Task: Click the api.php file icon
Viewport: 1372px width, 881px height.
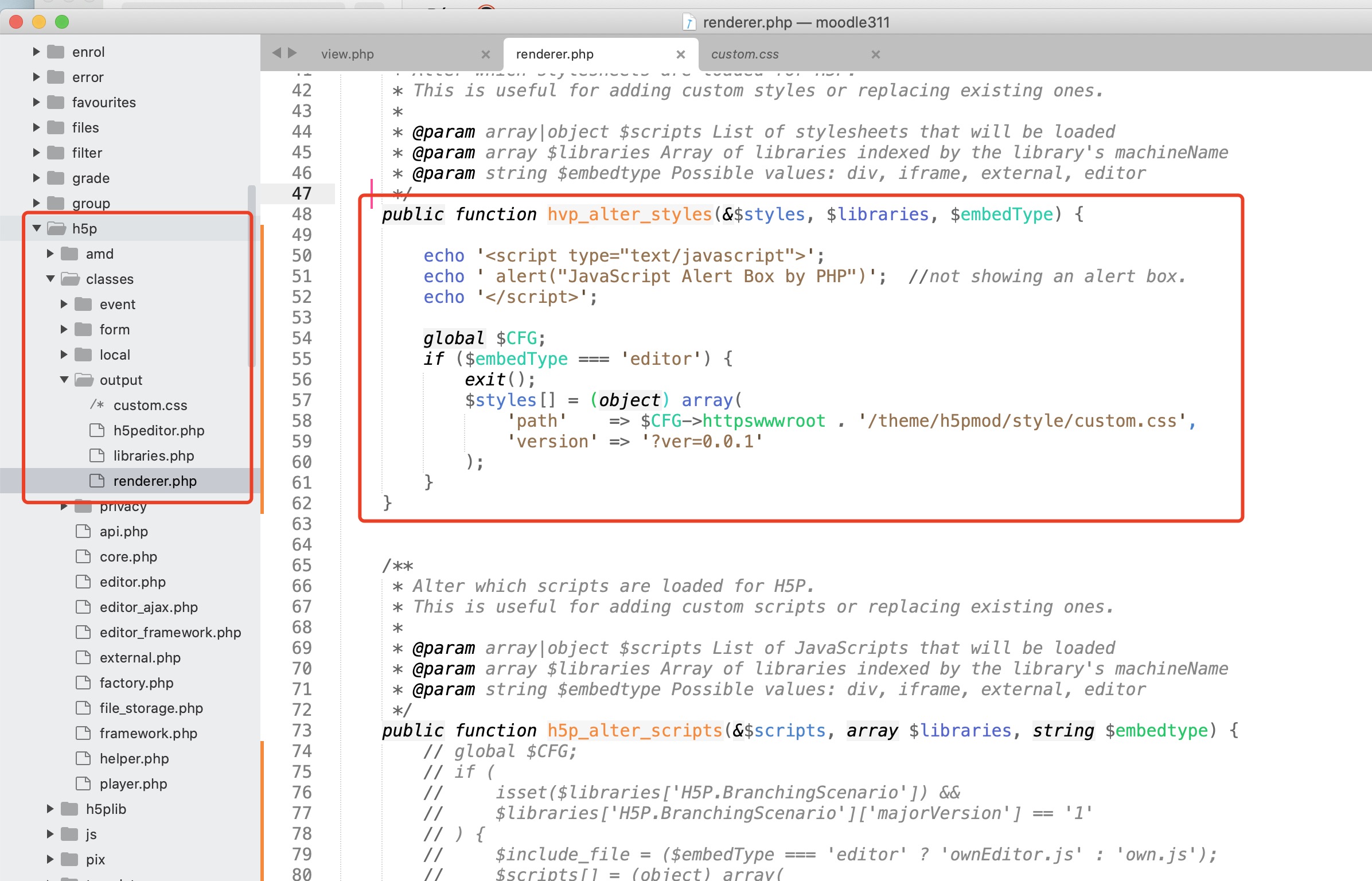Action: pos(83,532)
